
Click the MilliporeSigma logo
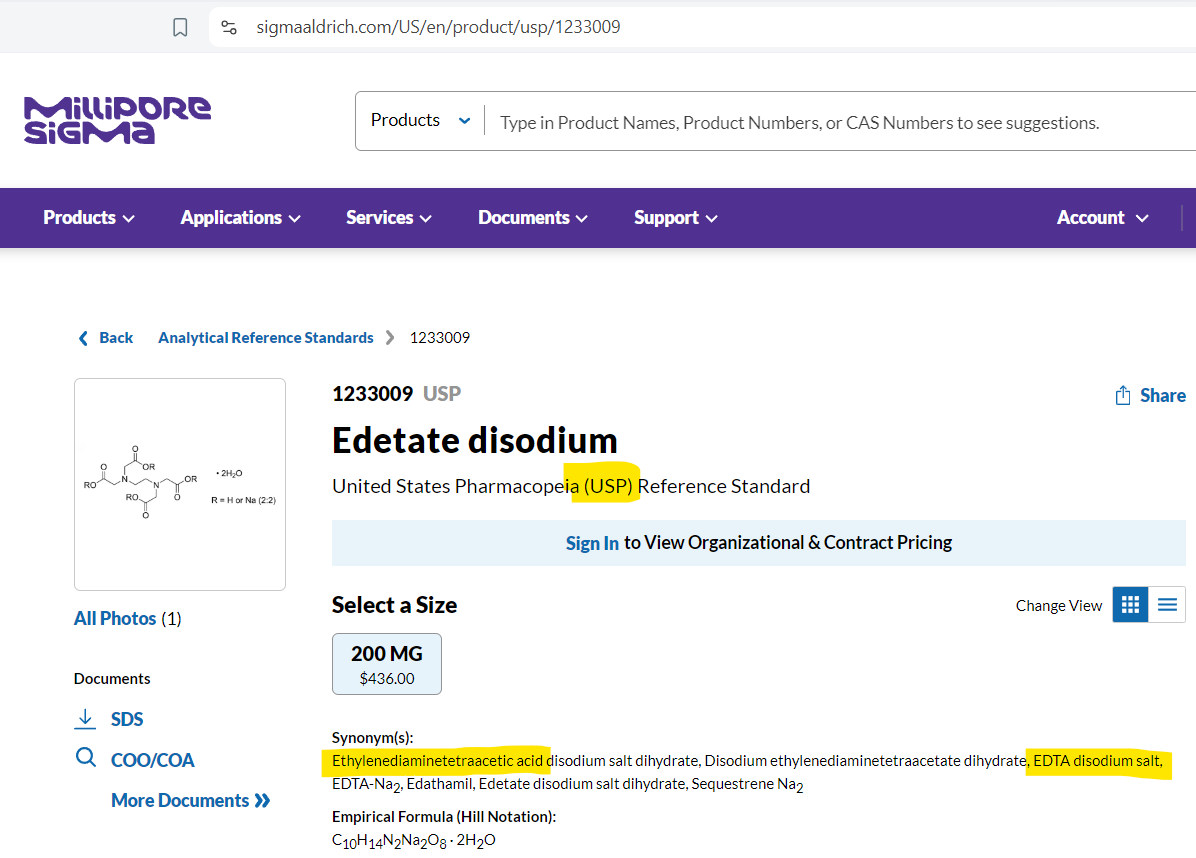click(x=117, y=121)
